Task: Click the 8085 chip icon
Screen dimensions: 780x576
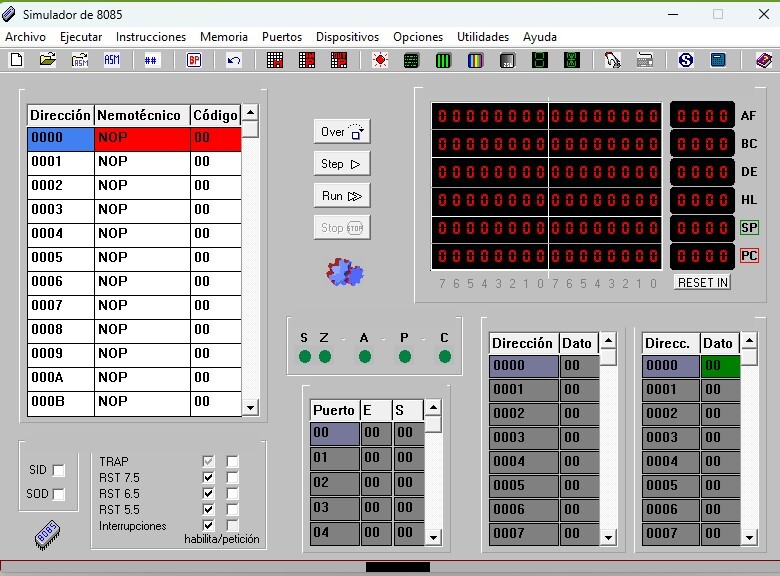Action: click(x=47, y=535)
